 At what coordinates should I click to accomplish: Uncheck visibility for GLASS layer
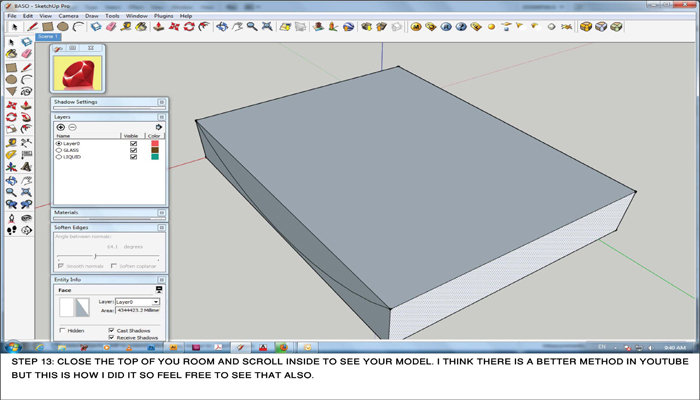click(x=133, y=150)
